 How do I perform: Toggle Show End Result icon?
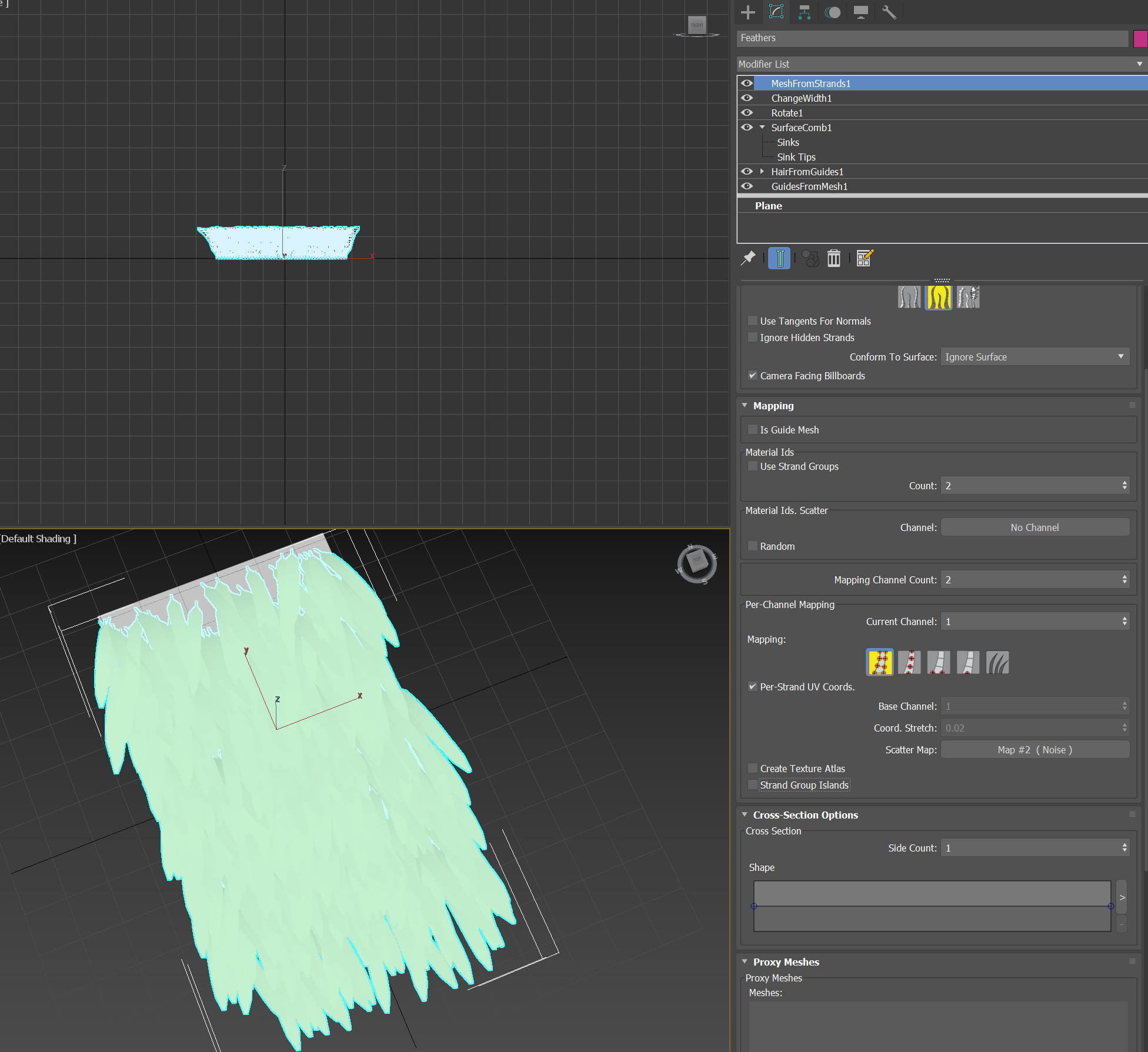[x=779, y=258]
